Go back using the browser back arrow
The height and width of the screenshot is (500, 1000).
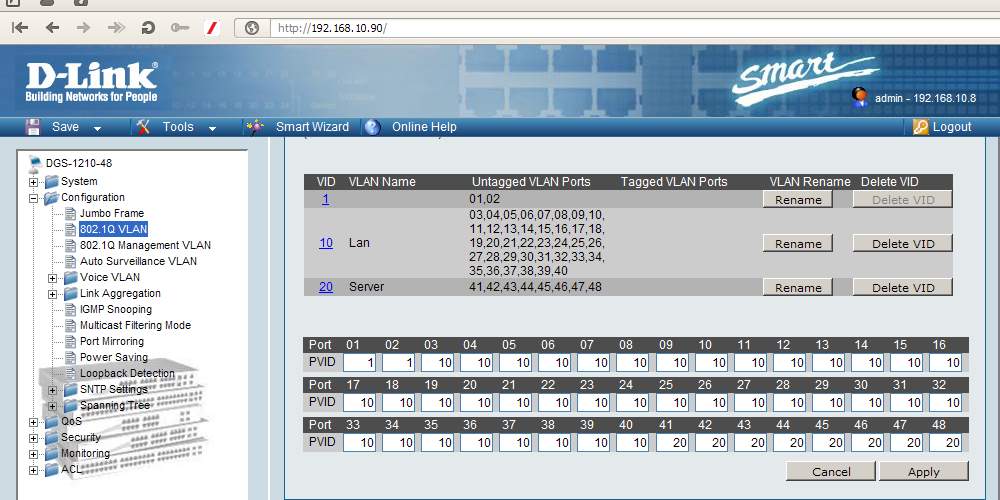(x=52, y=27)
